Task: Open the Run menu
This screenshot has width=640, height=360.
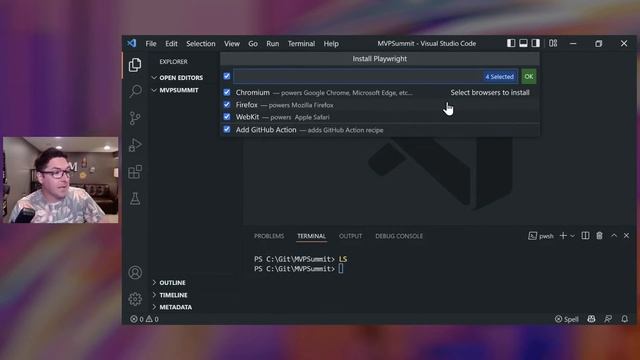Action: point(273,44)
